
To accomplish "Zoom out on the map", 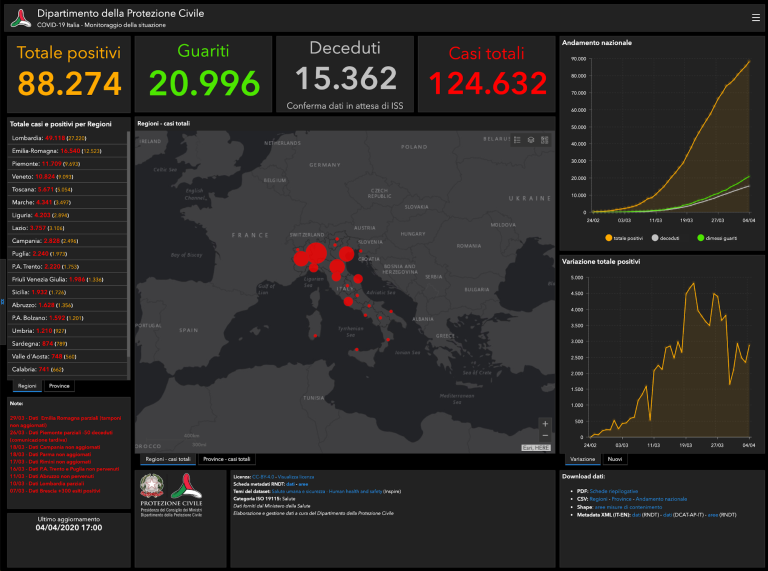I will point(544,436).
